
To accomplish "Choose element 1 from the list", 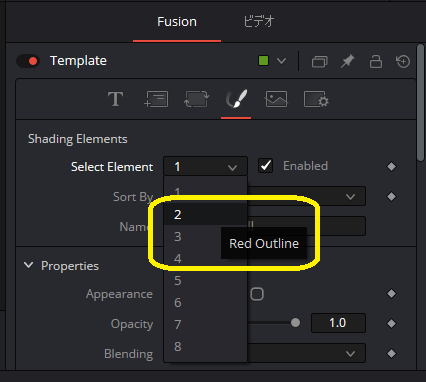I will coord(205,192).
